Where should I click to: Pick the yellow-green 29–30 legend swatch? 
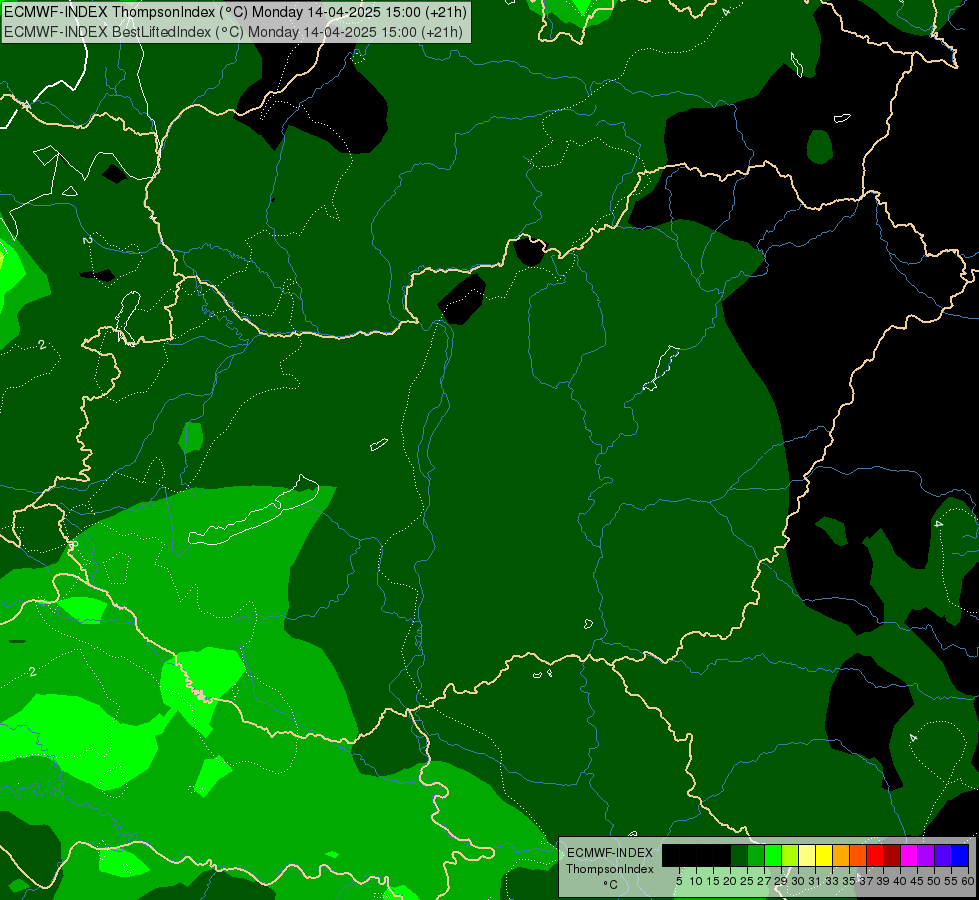(790, 855)
